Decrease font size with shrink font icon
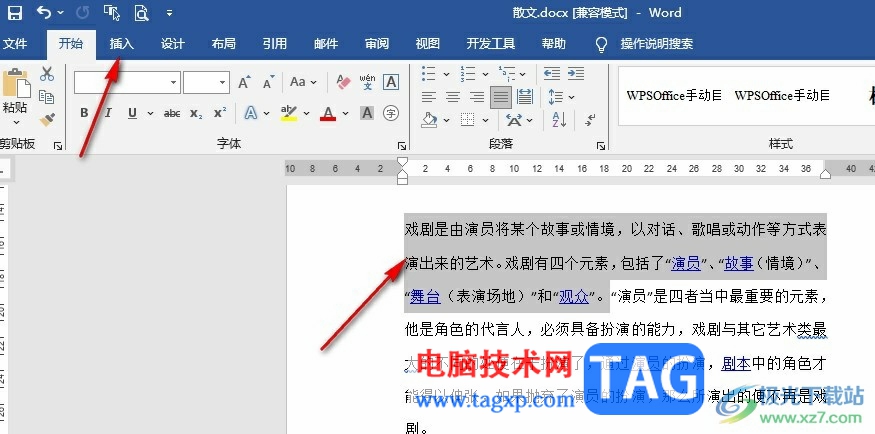This screenshot has height=434, width=875. [x=268, y=83]
